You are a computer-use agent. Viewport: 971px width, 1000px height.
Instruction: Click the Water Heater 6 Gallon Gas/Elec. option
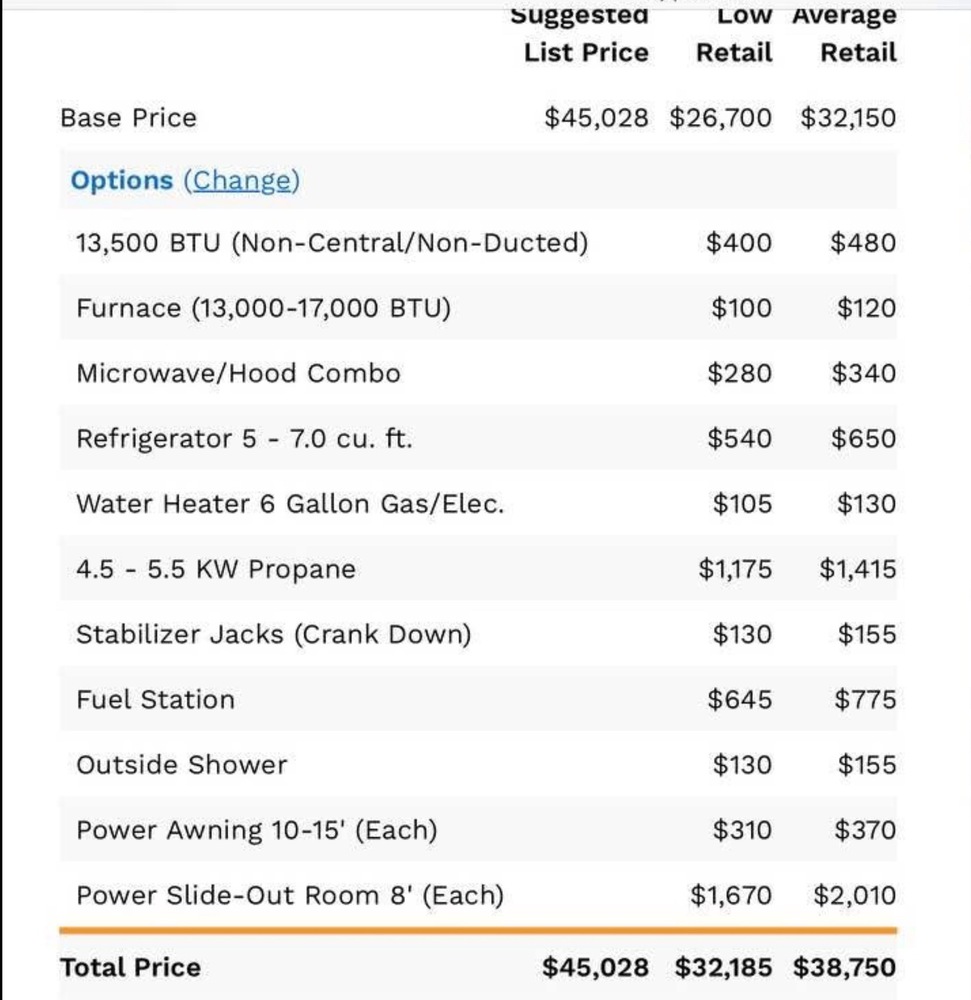290,504
